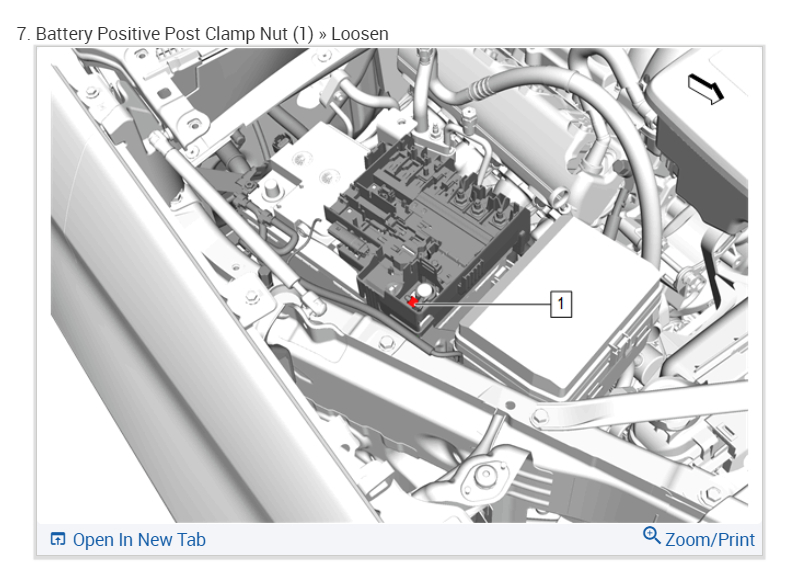Click the callout leader line
The image size is (795, 576).
pos(485,304)
